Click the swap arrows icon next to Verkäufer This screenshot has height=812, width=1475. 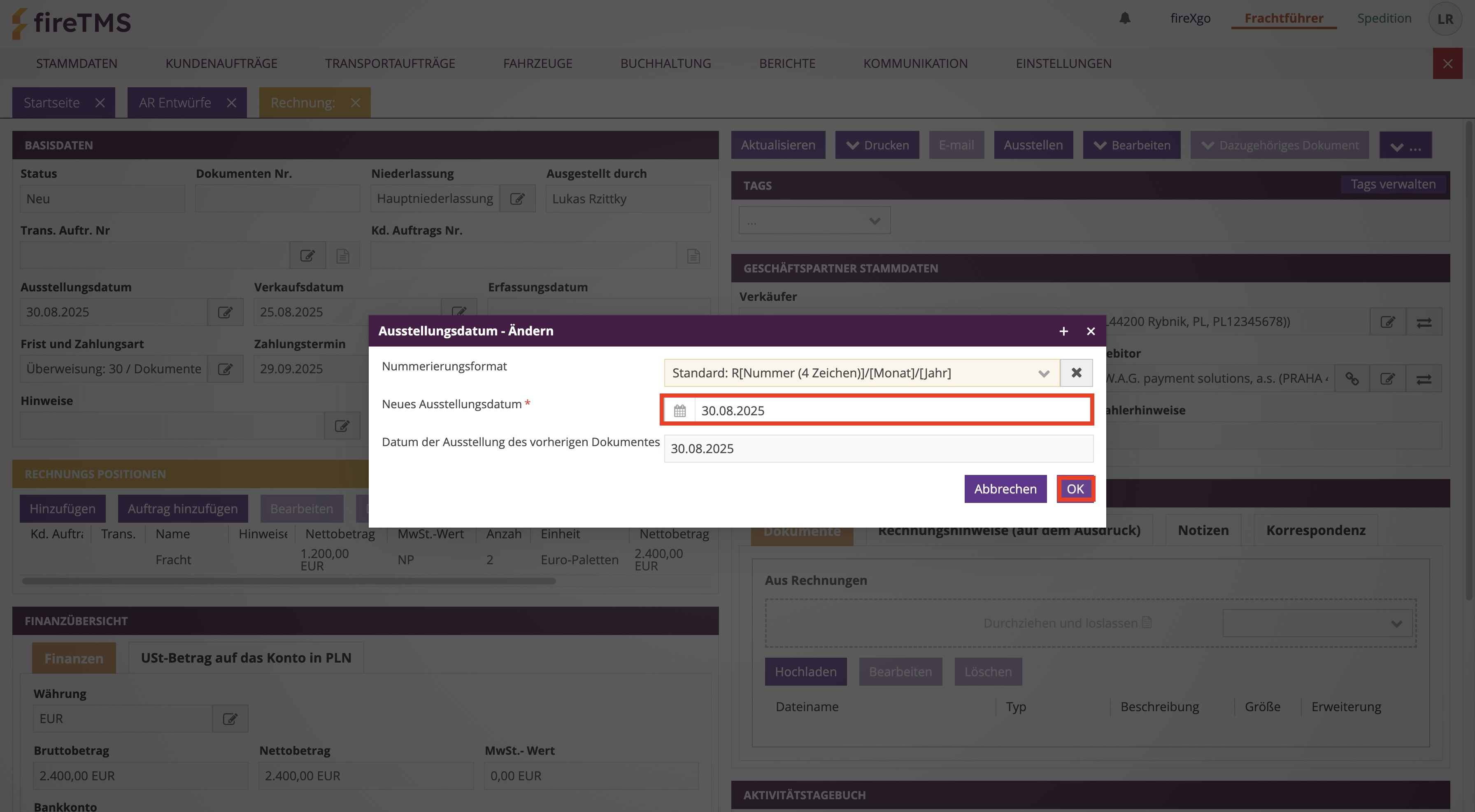pyautogui.click(x=1424, y=322)
